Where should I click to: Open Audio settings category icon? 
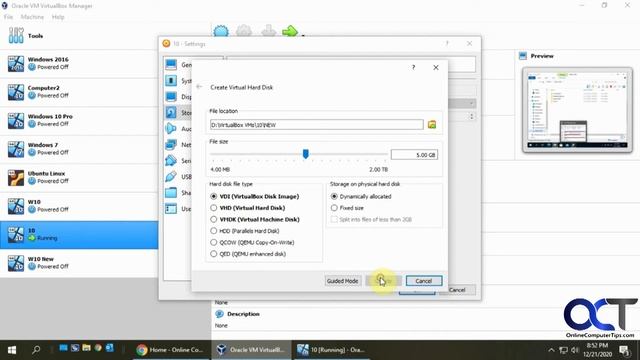tap(171, 128)
